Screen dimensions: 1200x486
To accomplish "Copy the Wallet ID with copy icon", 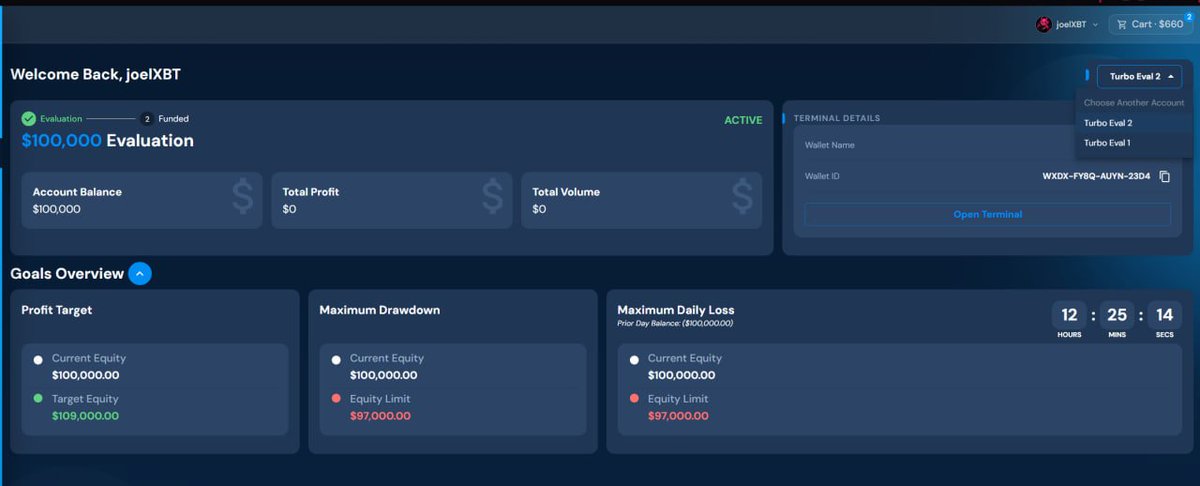I will point(1164,176).
